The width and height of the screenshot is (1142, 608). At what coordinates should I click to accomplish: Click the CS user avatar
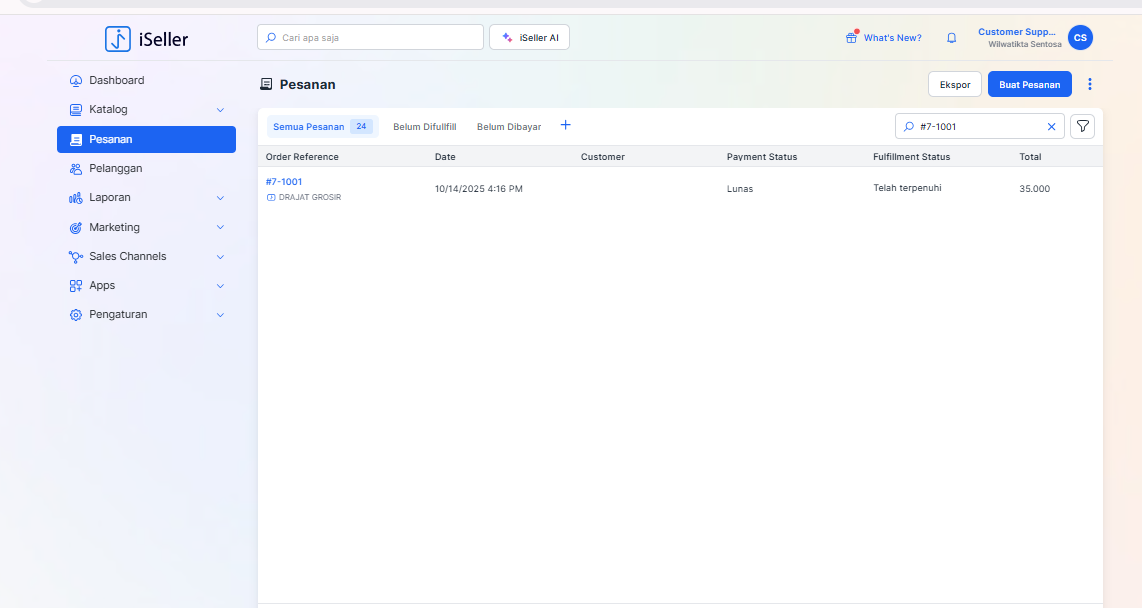(x=1080, y=38)
